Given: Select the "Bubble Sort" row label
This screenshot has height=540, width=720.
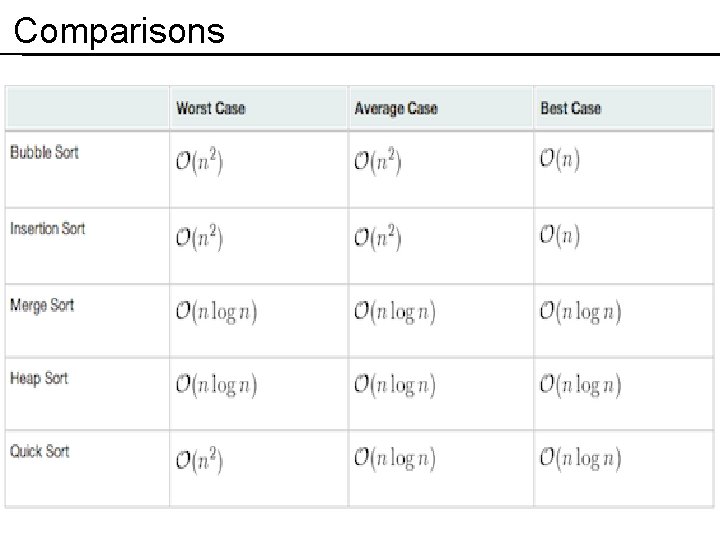Looking at the screenshot, I should [44, 153].
